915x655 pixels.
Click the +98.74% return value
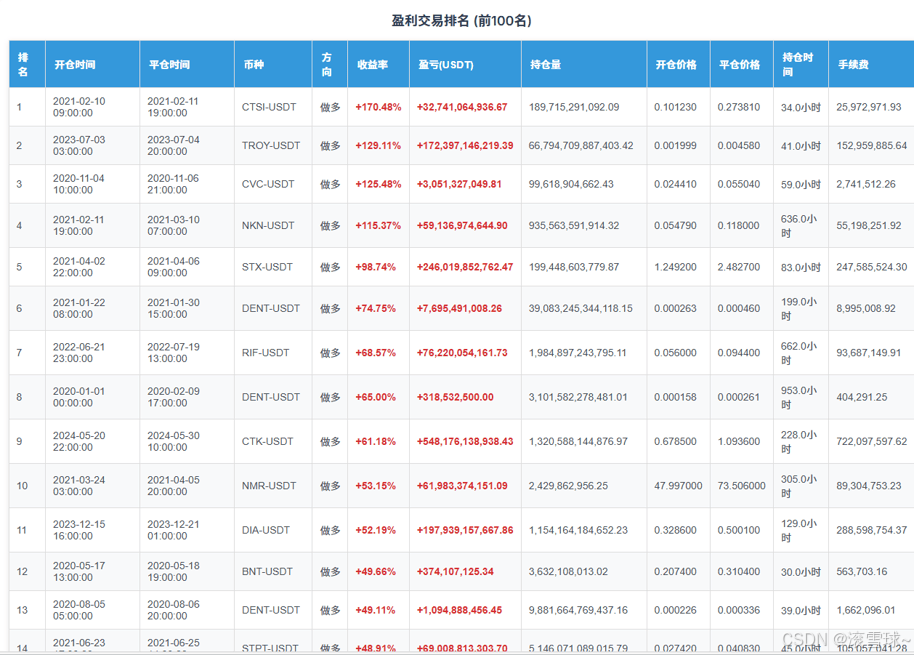coord(375,267)
